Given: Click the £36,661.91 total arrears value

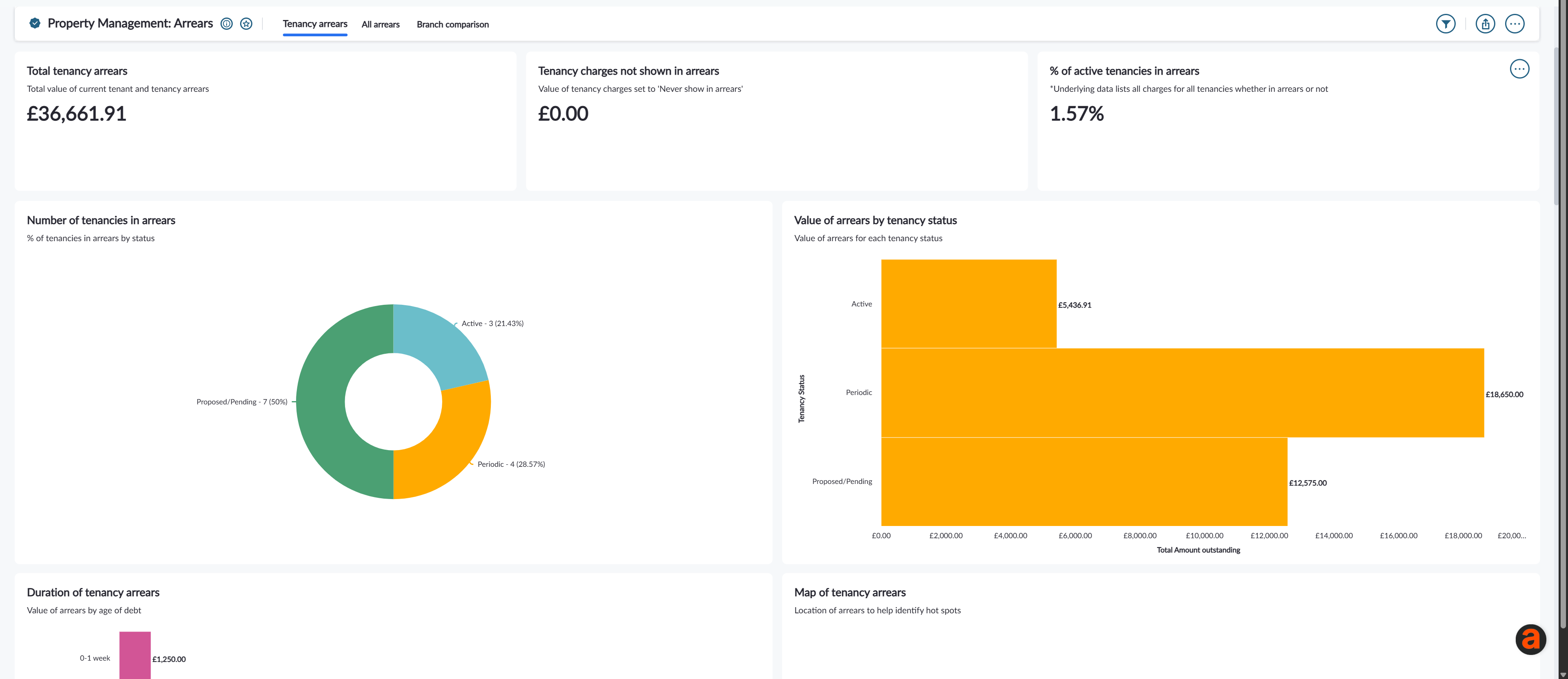Looking at the screenshot, I should click(77, 114).
